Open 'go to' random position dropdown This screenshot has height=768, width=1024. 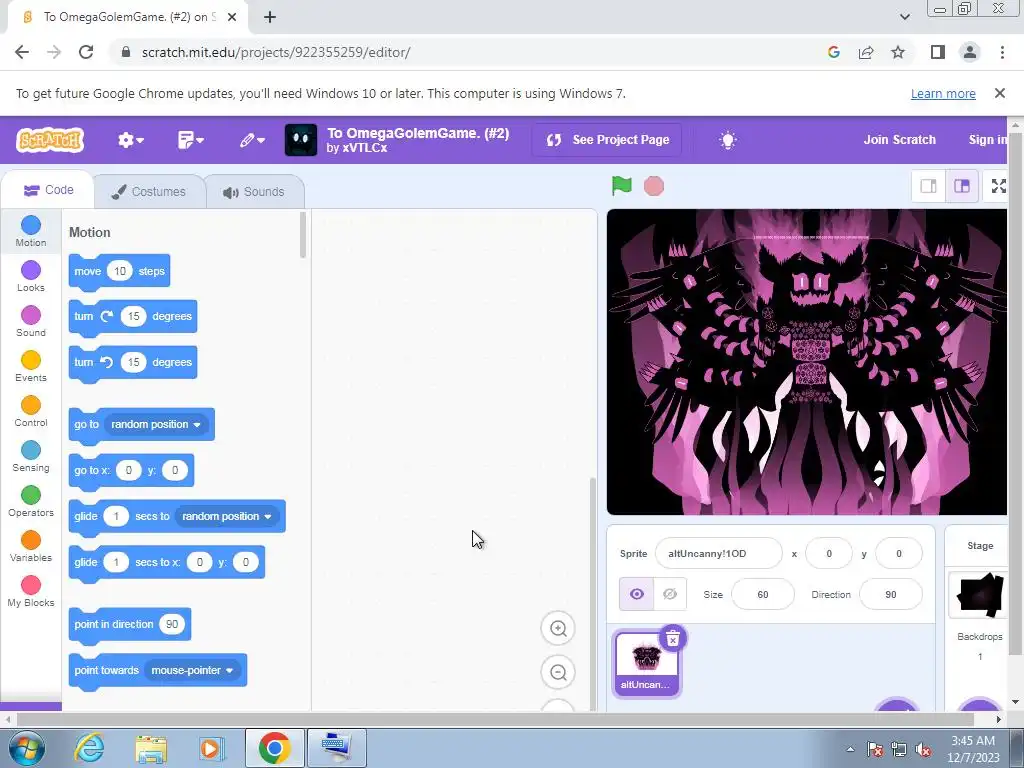coord(156,424)
